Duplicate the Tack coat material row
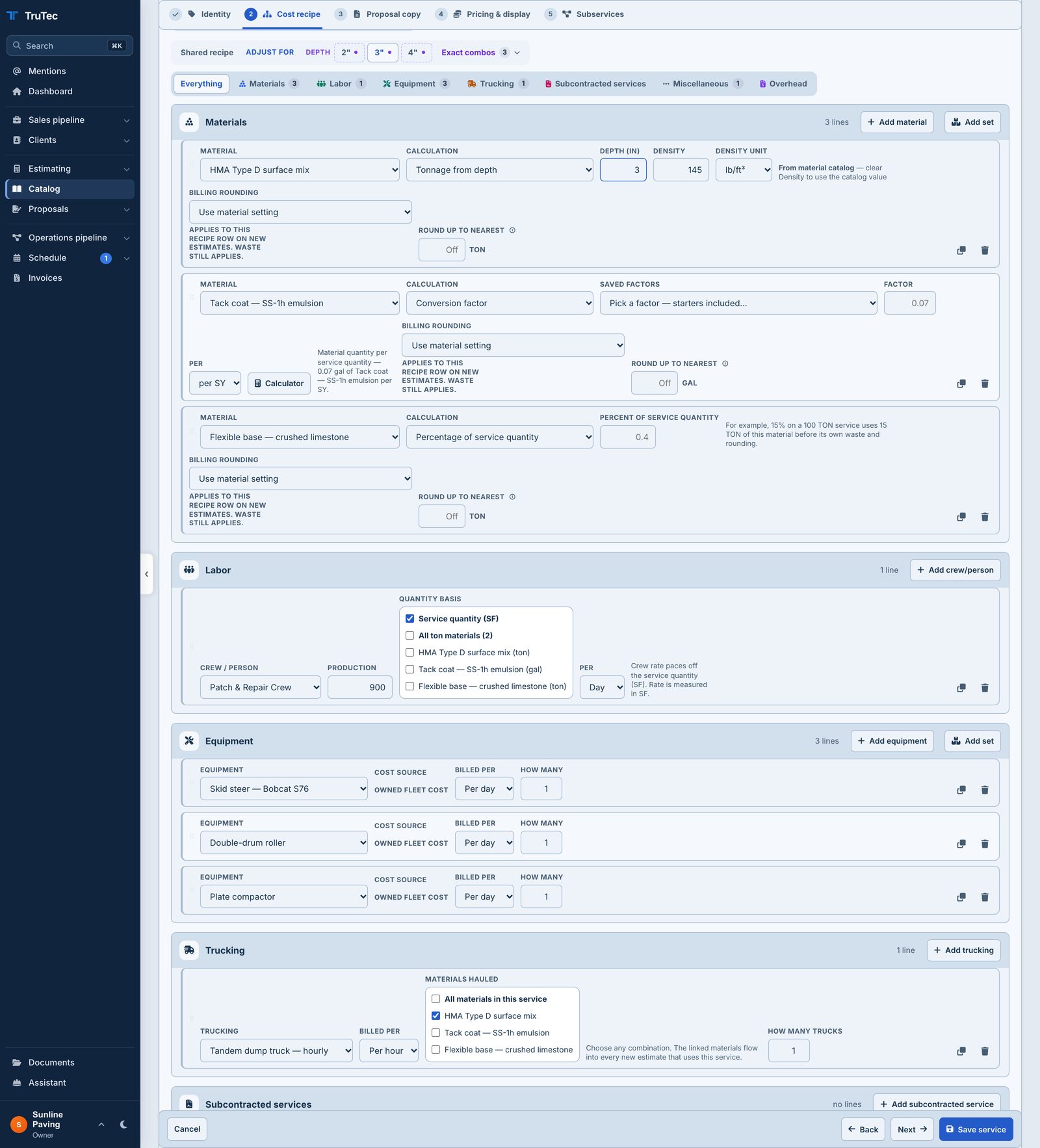 pyautogui.click(x=961, y=384)
